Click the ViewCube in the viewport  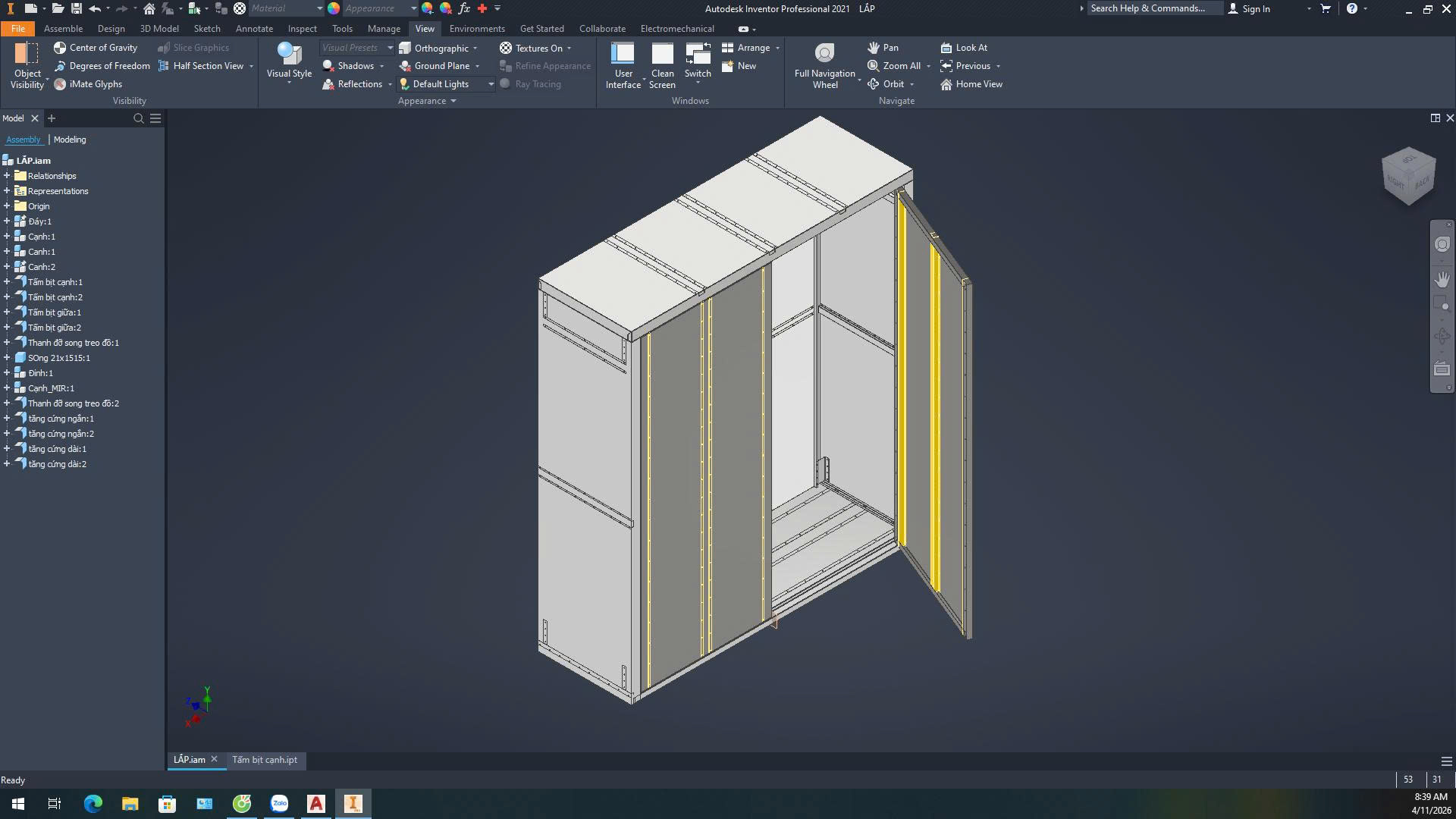(1408, 176)
